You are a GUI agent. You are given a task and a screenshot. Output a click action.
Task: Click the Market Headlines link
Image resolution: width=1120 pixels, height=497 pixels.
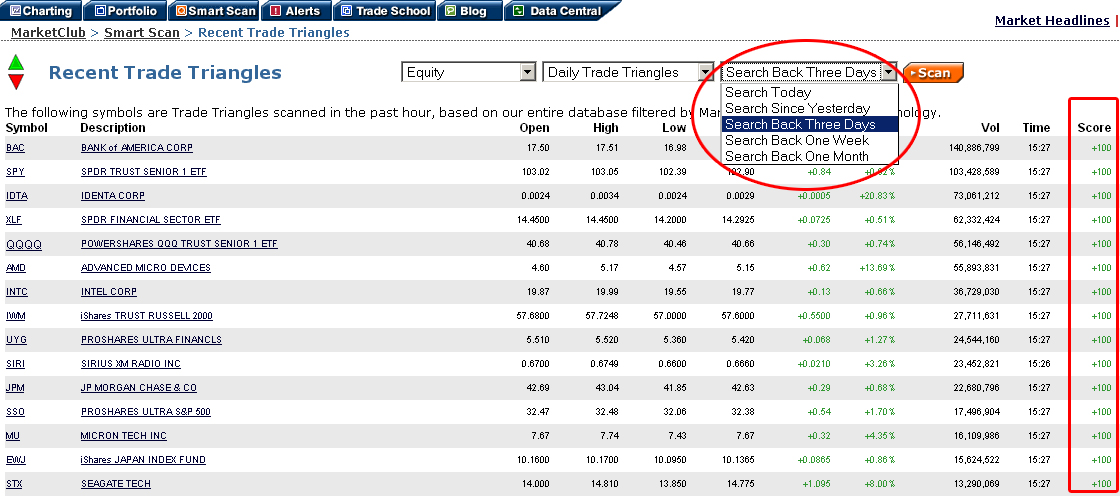tap(1051, 21)
